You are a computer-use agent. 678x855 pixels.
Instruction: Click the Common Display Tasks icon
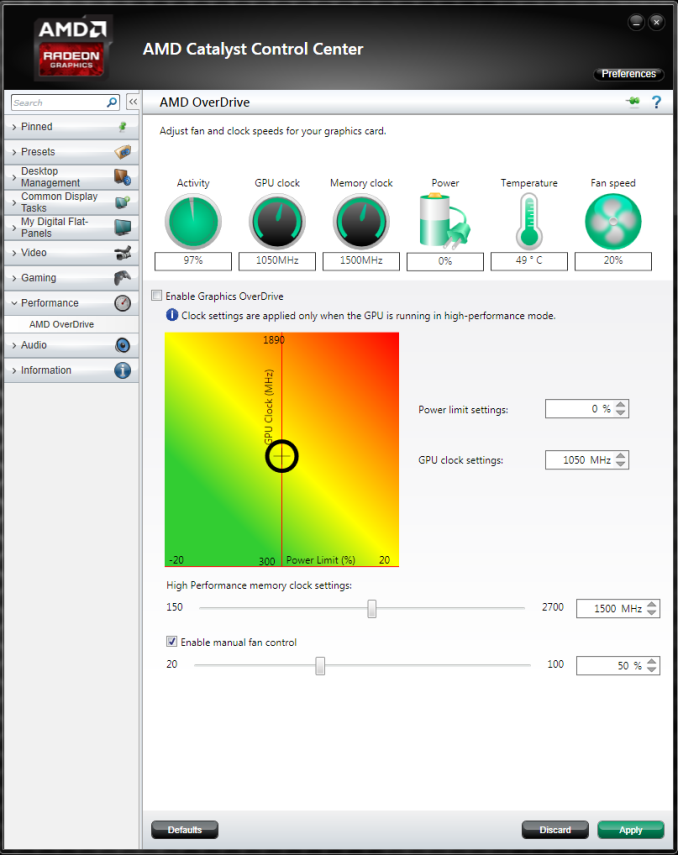(123, 202)
